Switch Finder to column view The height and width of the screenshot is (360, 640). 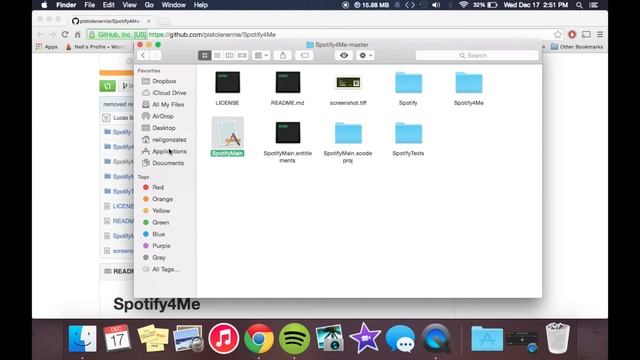pyautogui.click(x=229, y=56)
